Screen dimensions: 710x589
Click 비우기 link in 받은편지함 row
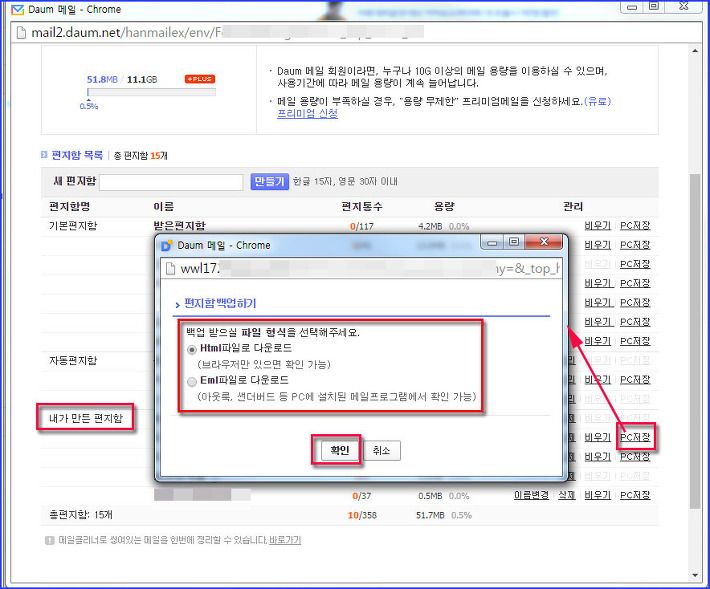[597, 225]
